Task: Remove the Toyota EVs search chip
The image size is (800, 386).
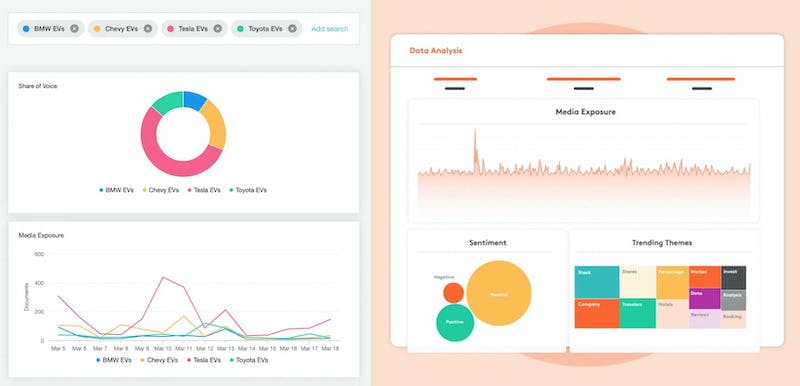Action: point(292,29)
